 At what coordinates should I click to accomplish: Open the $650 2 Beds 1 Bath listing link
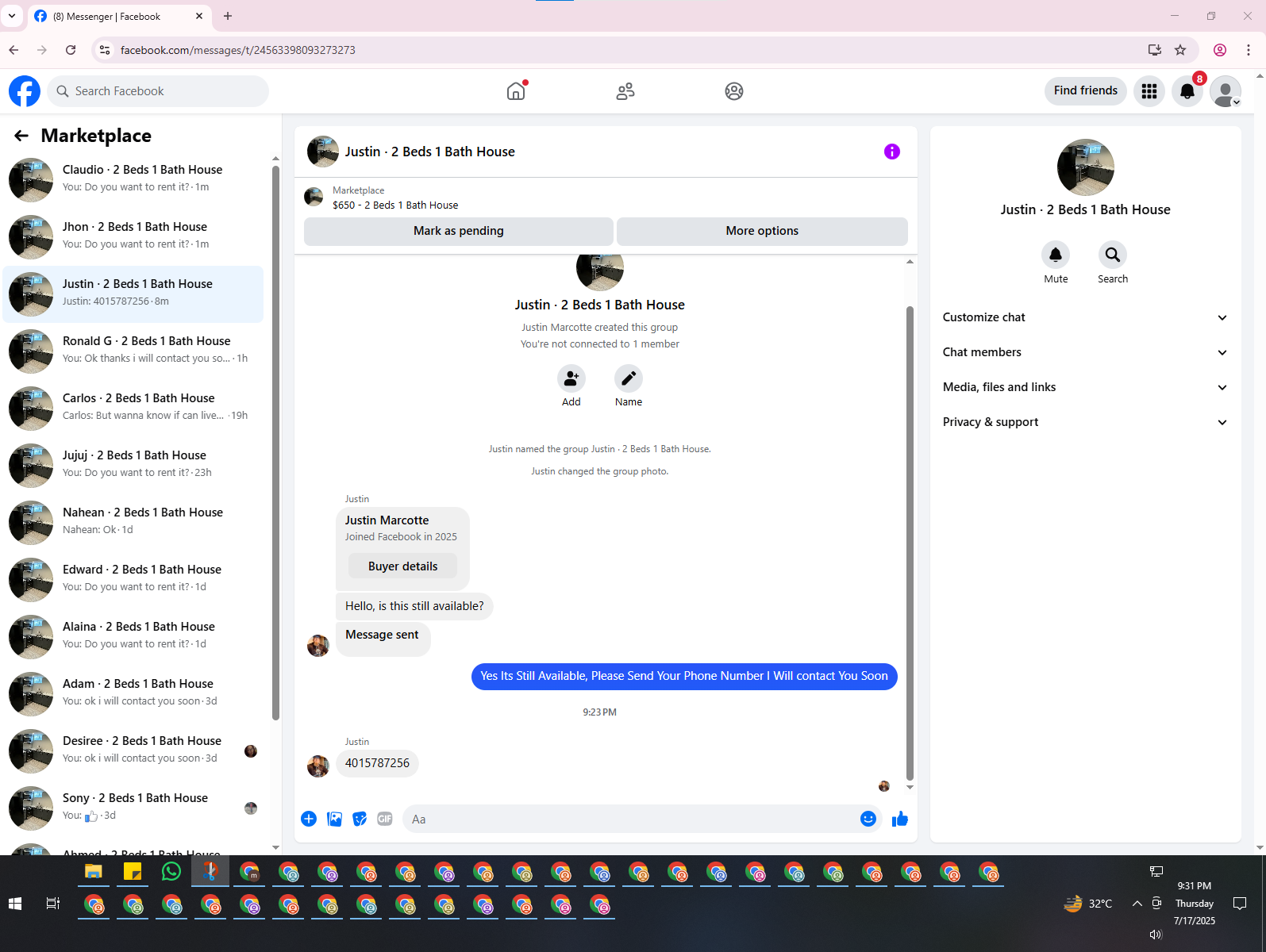click(395, 205)
